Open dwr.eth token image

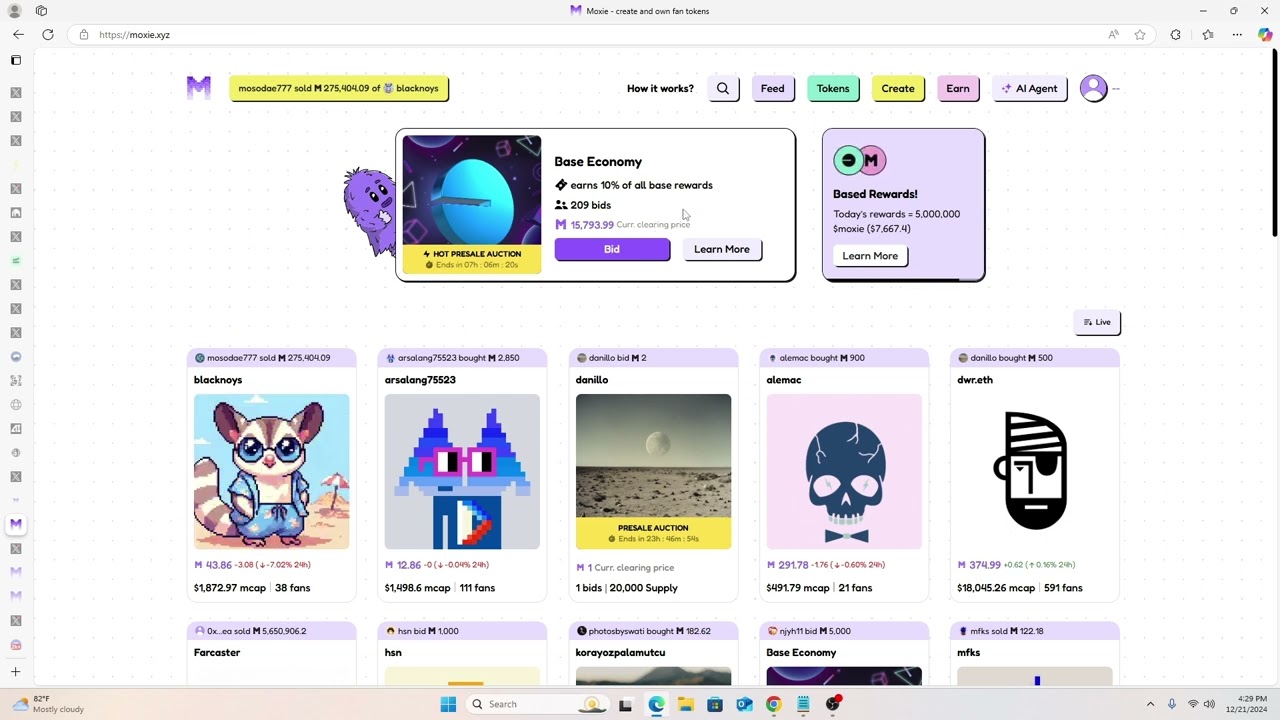pyautogui.click(x=1035, y=471)
